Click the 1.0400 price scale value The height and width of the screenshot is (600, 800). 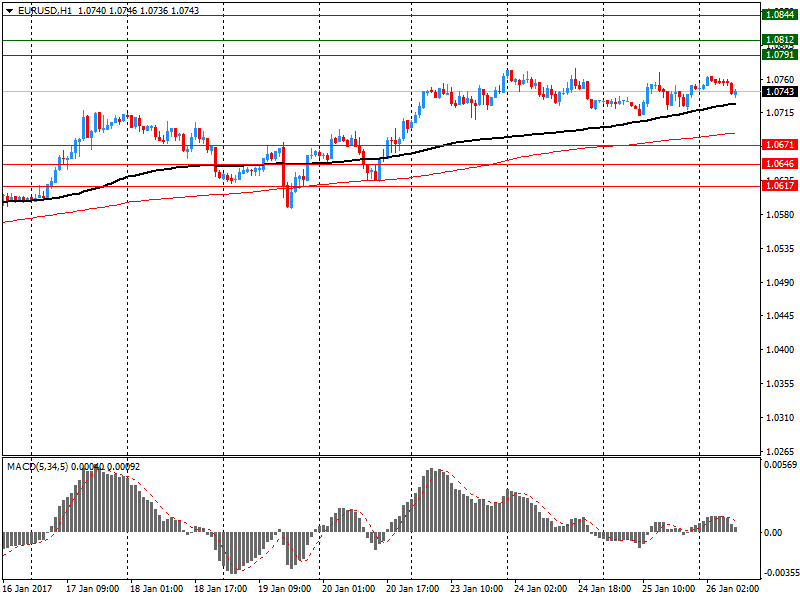tap(780, 350)
